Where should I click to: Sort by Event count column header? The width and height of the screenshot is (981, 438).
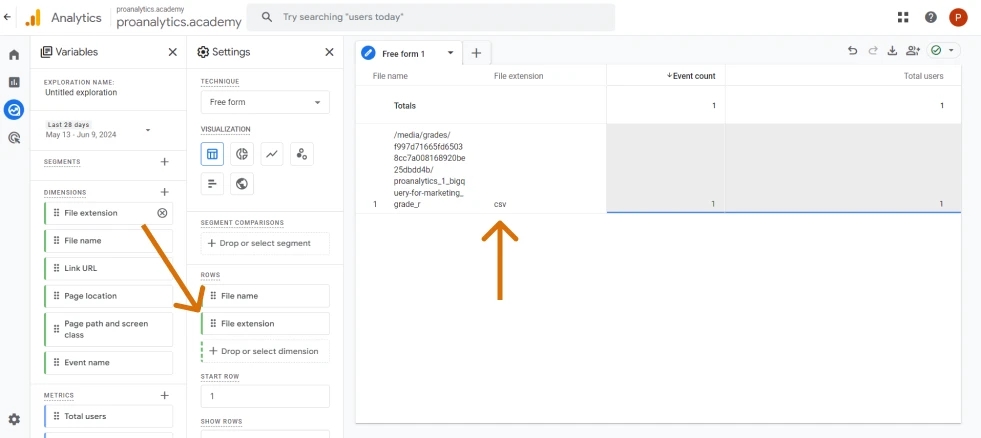click(691, 76)
